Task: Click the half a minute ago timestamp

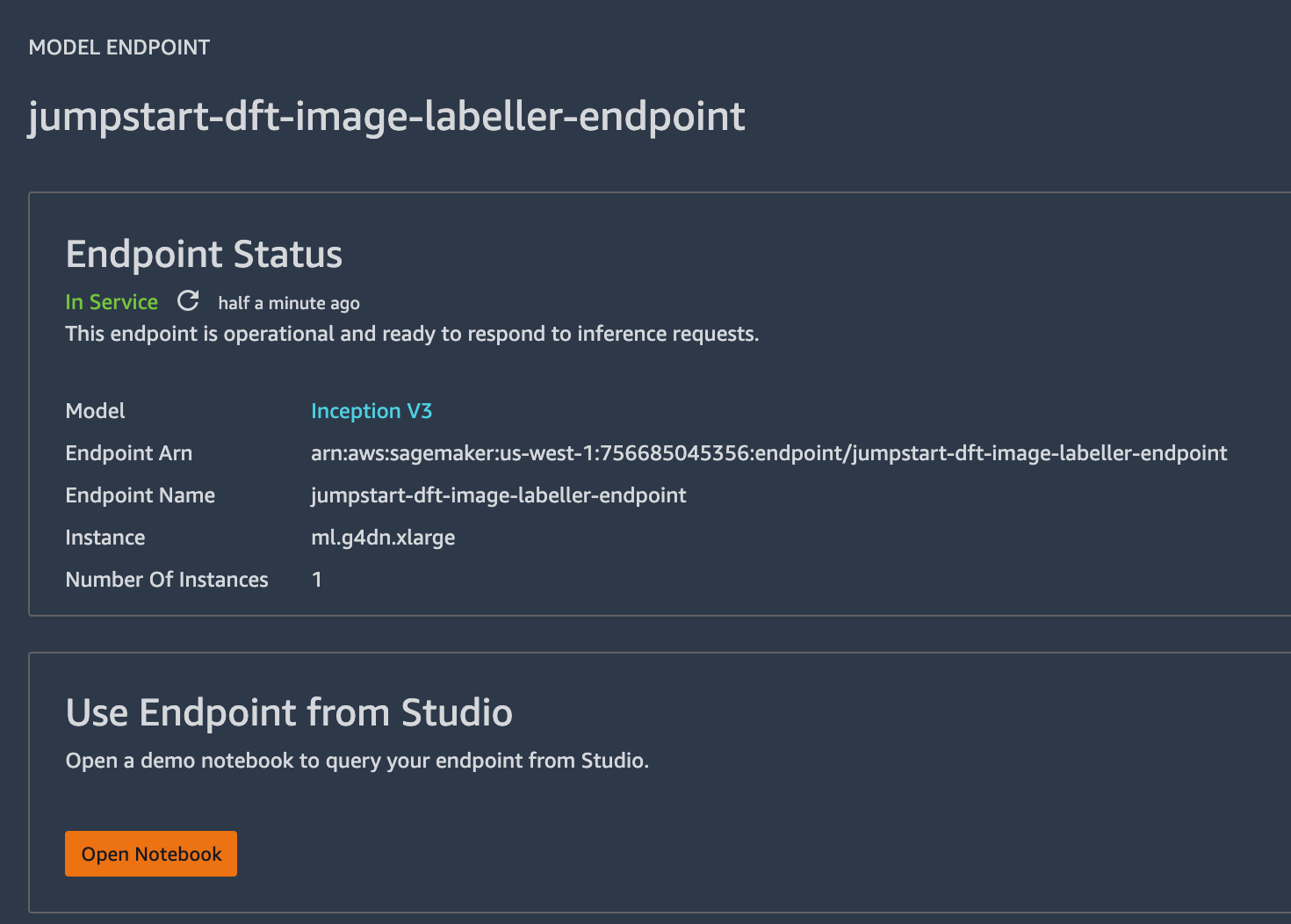Action: [x=290, y=303]
